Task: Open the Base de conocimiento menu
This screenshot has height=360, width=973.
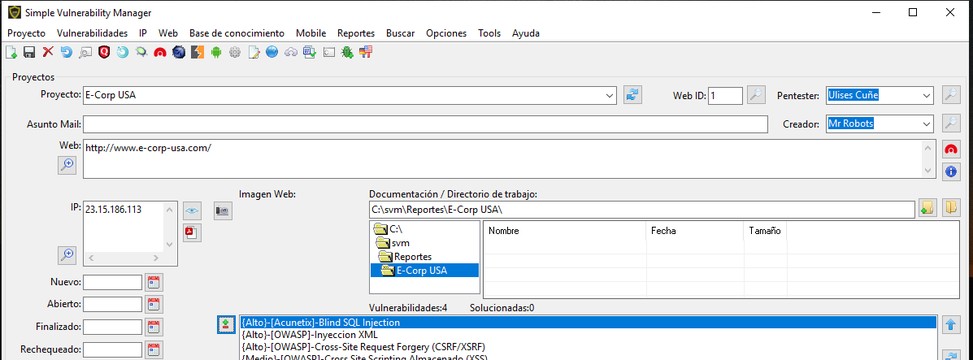Action: point(236,34)
